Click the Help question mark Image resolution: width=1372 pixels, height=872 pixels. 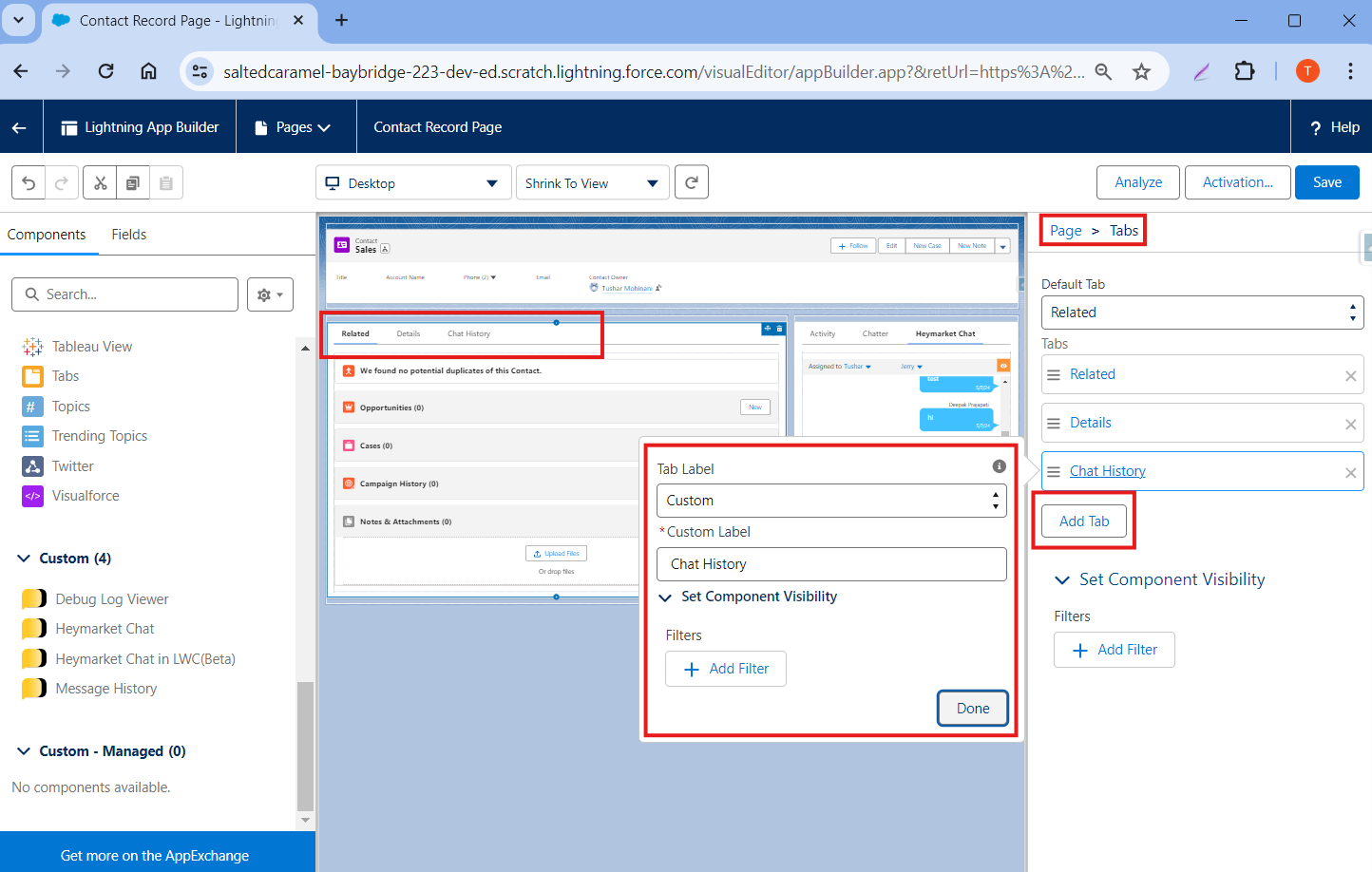pyautogui.click(x=1315, y=128)
